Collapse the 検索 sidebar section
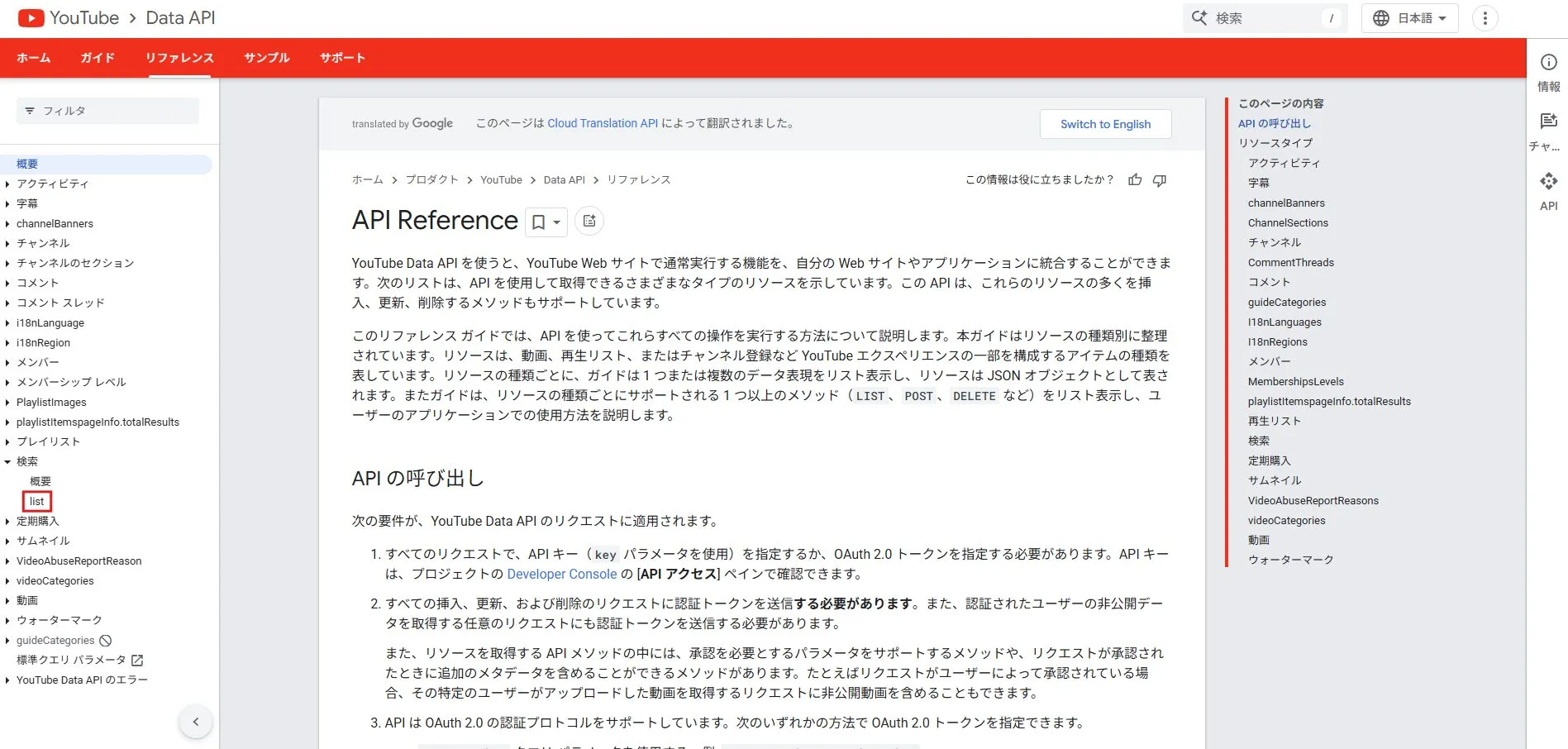Viewport: 1568px width, 749px height. [x=7, y=462]
